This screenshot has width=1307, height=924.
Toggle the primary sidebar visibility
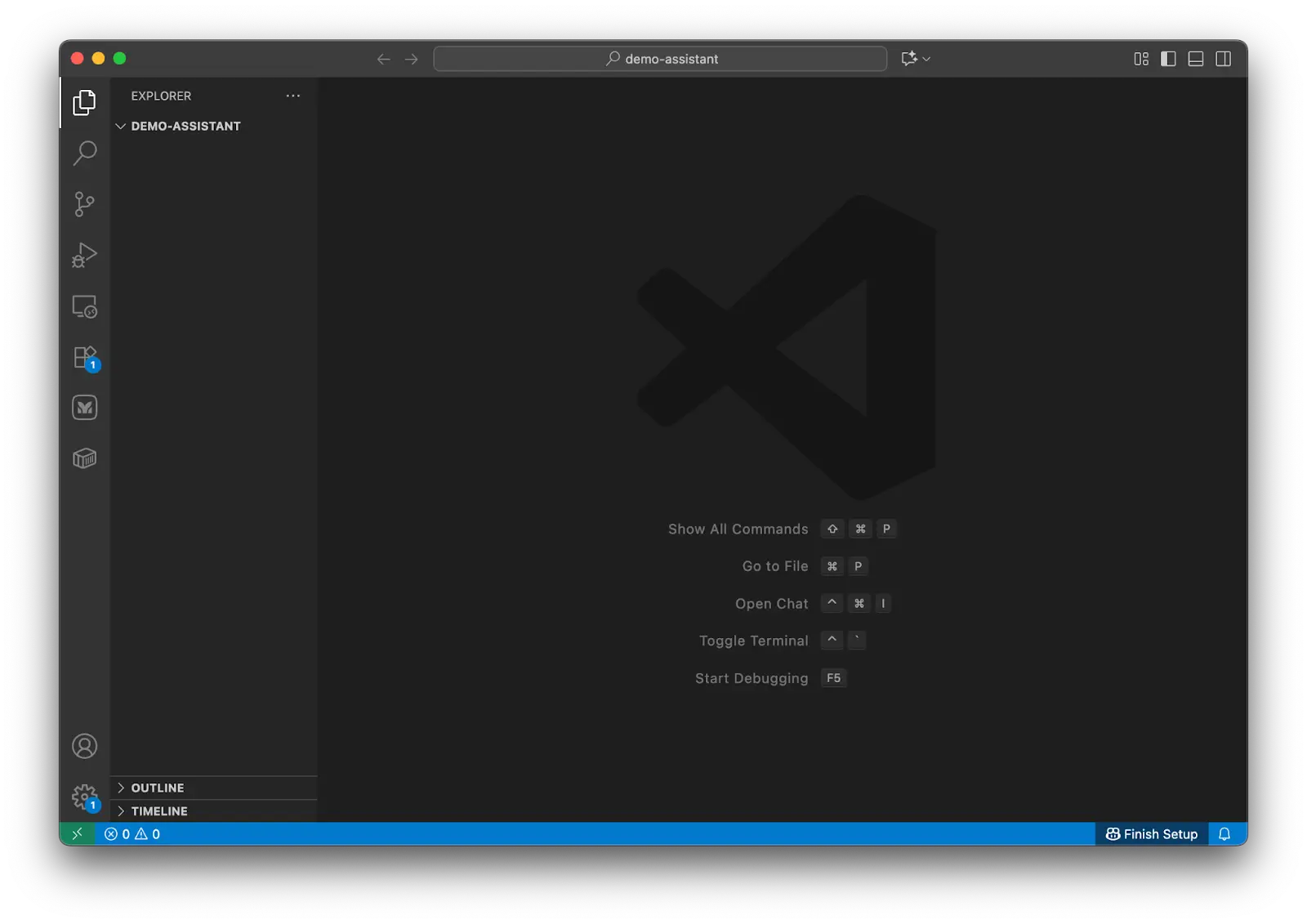pos(1168,58)
